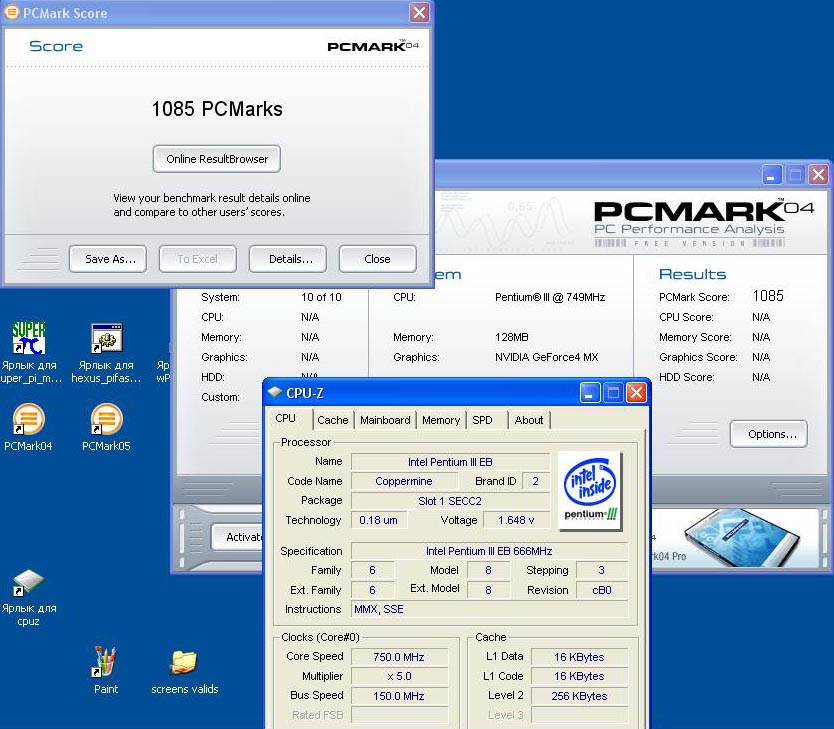Minimize the PCMark04 main window
834x729 pixels.
click(x=772, y=174)
